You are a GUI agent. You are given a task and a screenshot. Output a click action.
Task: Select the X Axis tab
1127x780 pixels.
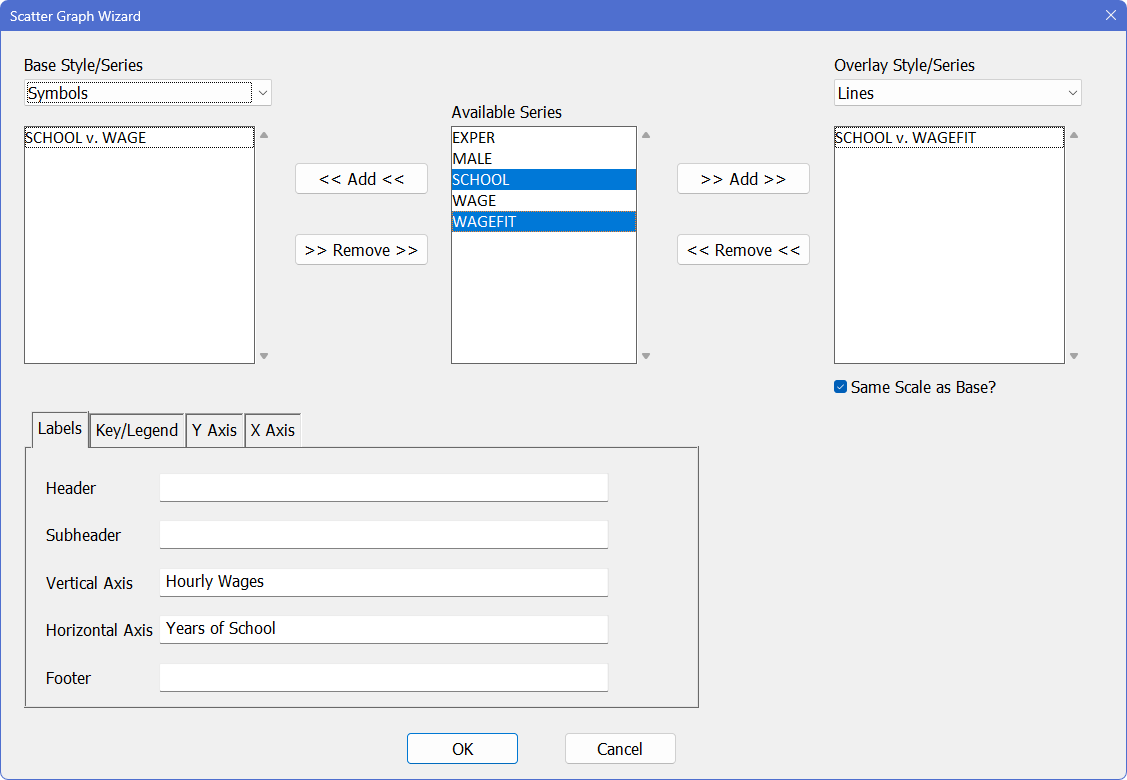point(272,430)
